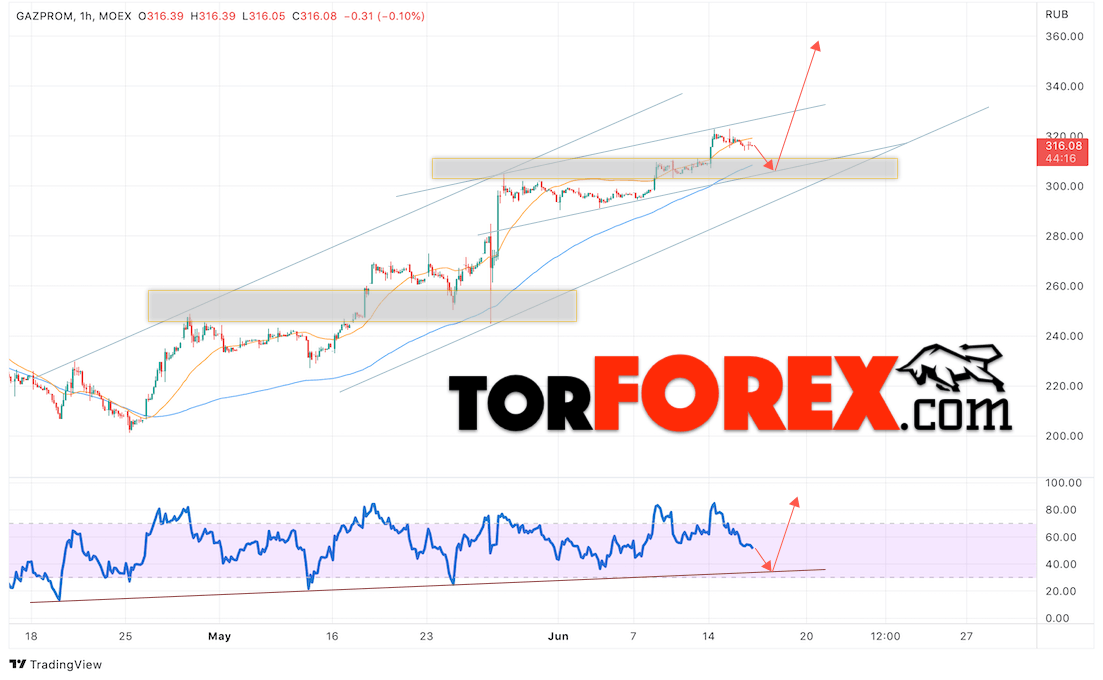Click the 200.00 price axis label
The height and width of the screenshot is (680, 1103).
coord(1064,436)
